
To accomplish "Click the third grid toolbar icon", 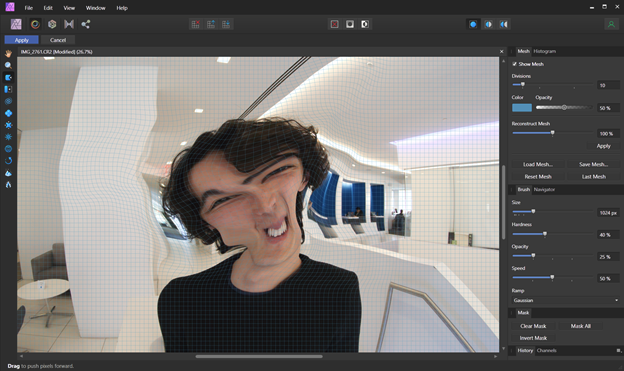I will tap(226, 24).
